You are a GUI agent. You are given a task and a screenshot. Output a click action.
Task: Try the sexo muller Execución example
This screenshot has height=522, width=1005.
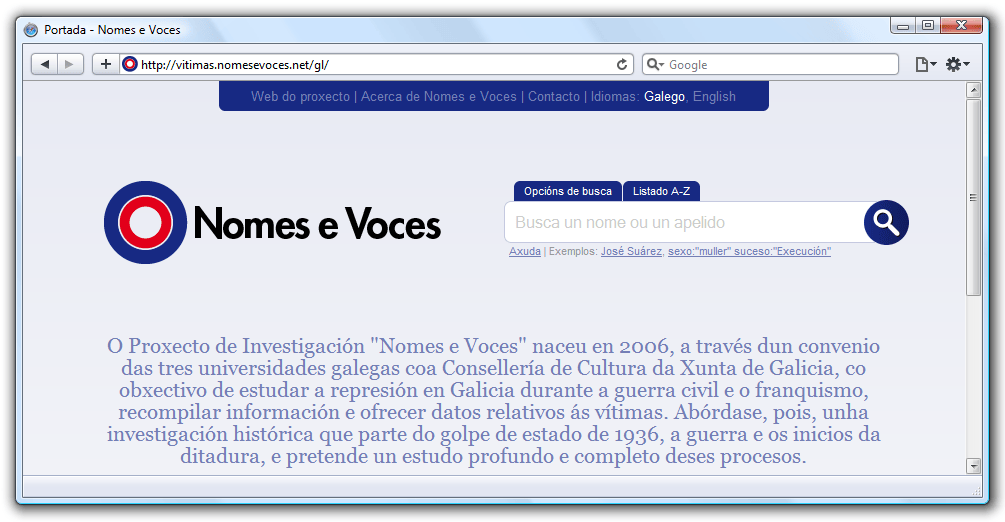point(749,251)
